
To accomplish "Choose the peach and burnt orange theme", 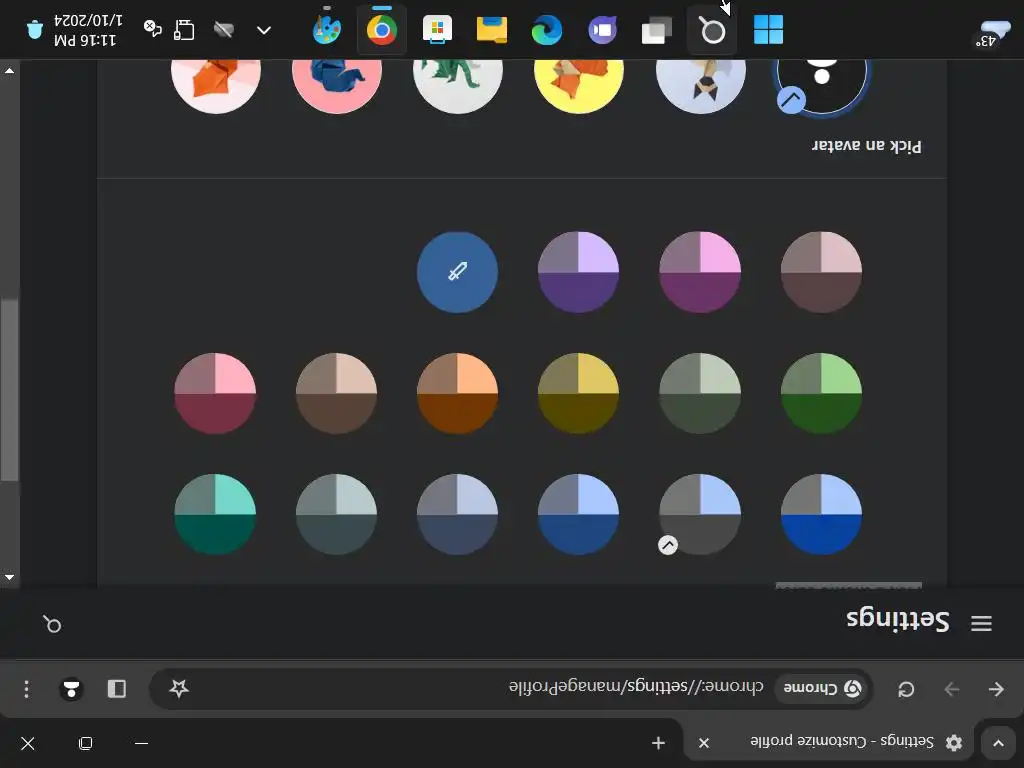I will [457, 393].
